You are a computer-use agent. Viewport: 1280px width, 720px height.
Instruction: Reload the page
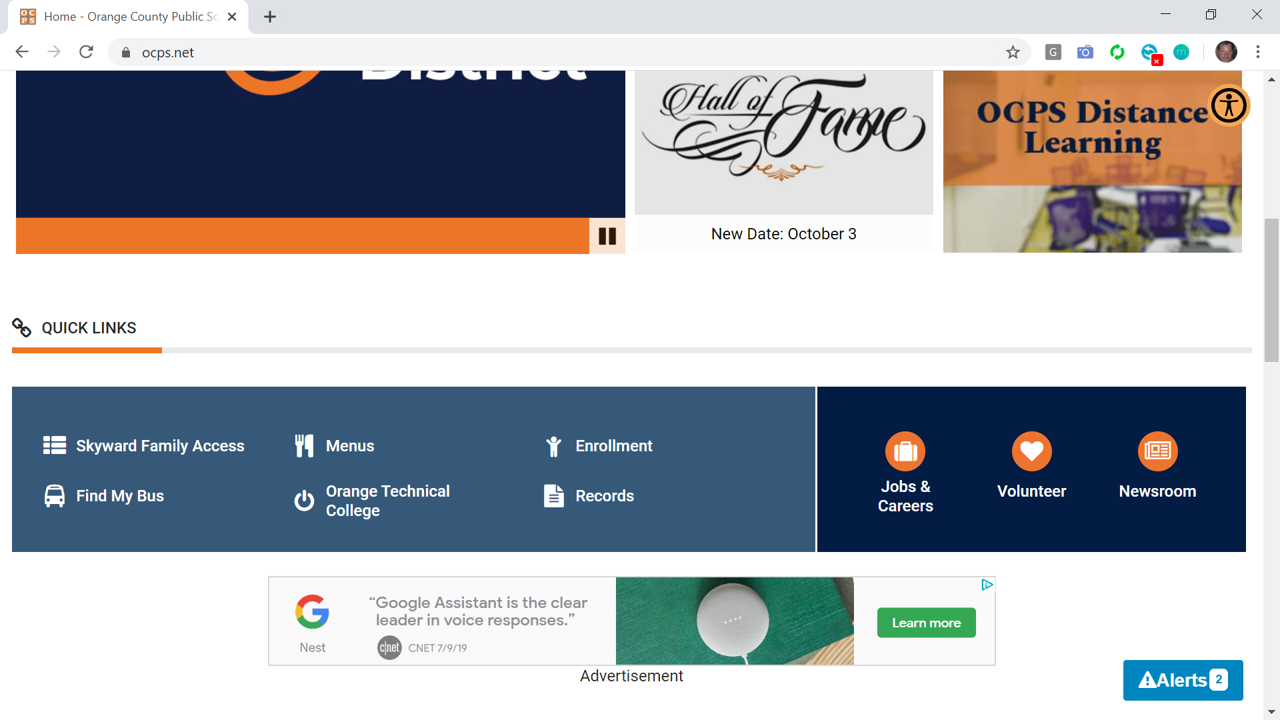[x=86, y=52]
